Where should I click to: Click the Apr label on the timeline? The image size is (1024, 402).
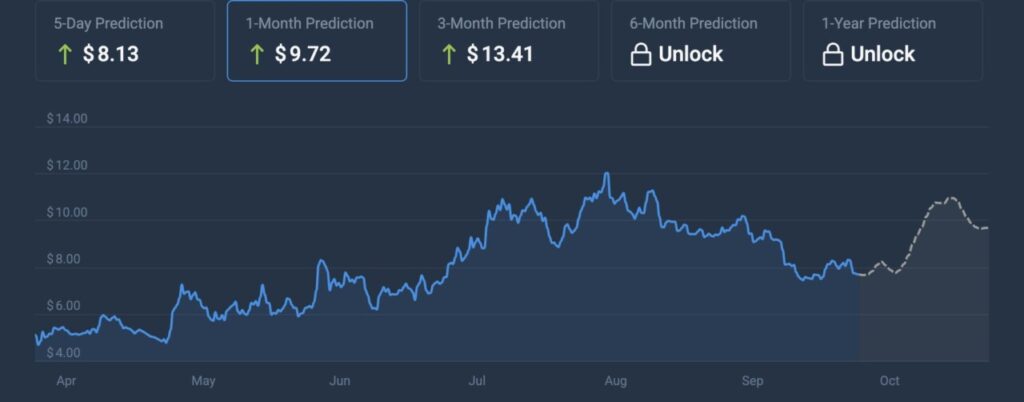pyautogui.click(x=67, y=381)
